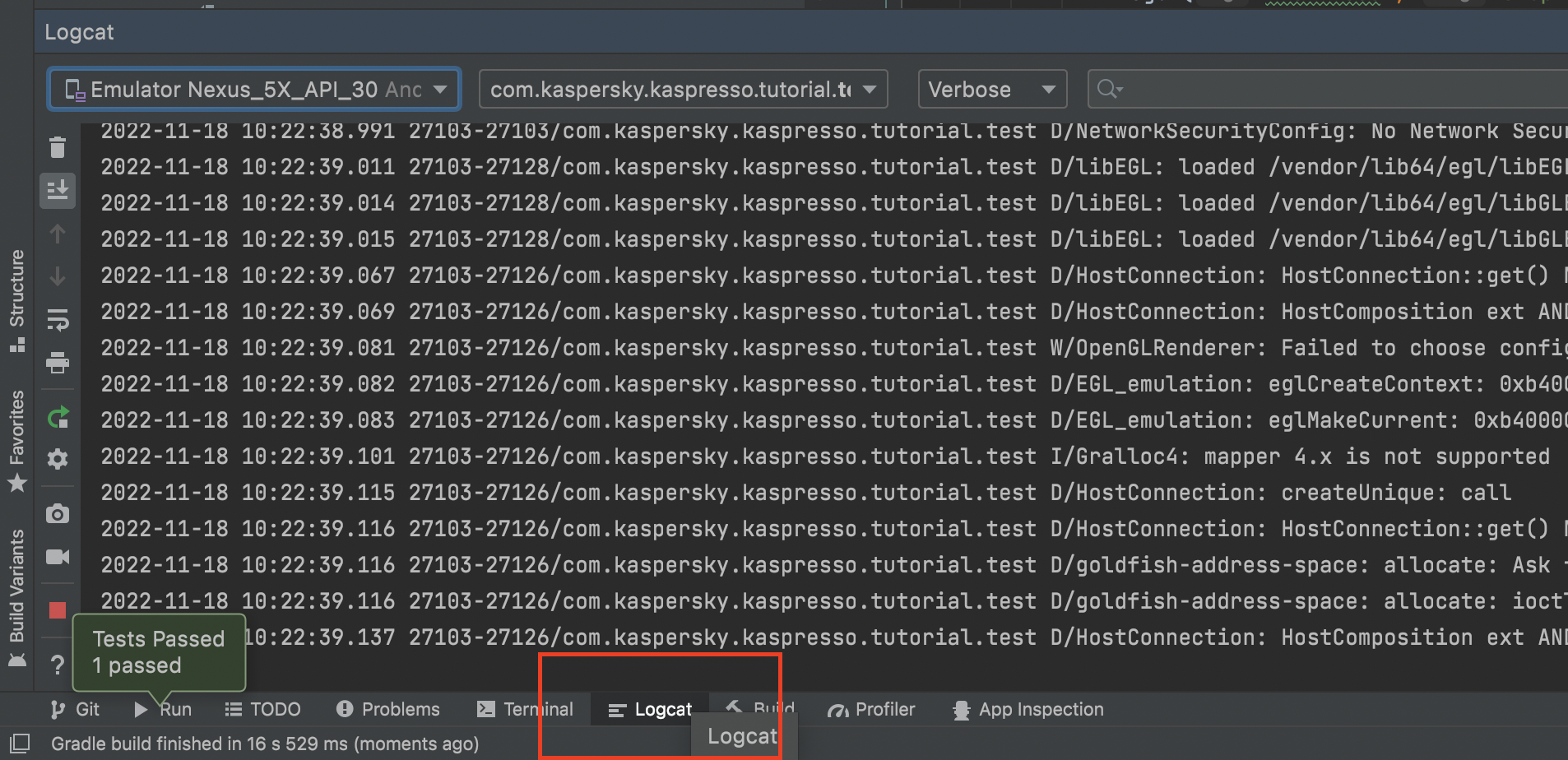Open the TODO tool window tab

pos(262,709)
